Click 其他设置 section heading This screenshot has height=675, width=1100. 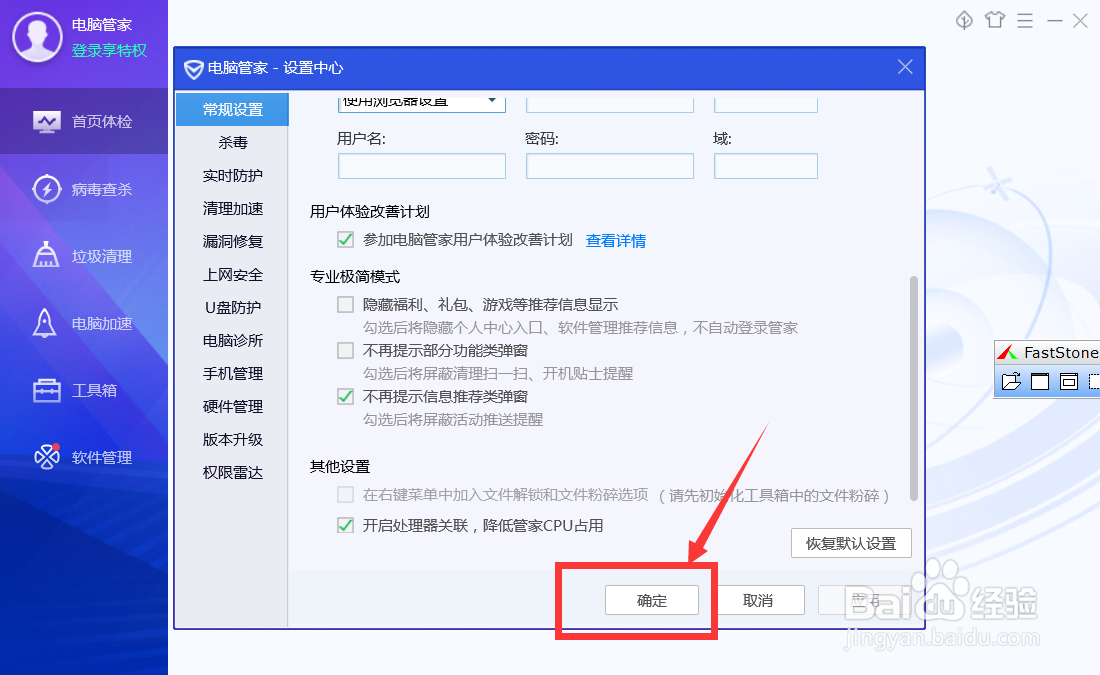(x=340, y=467)
